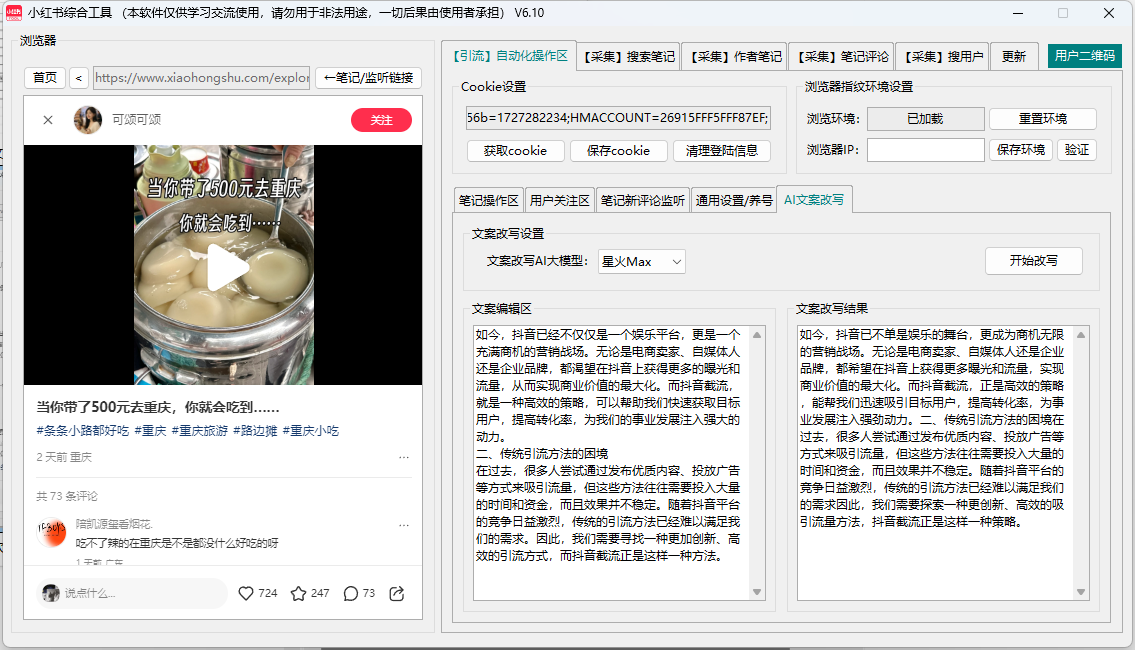This screenshot has height=650, width=1135.
Task: Click the star collect icon below the video
Action: point(300,593)
